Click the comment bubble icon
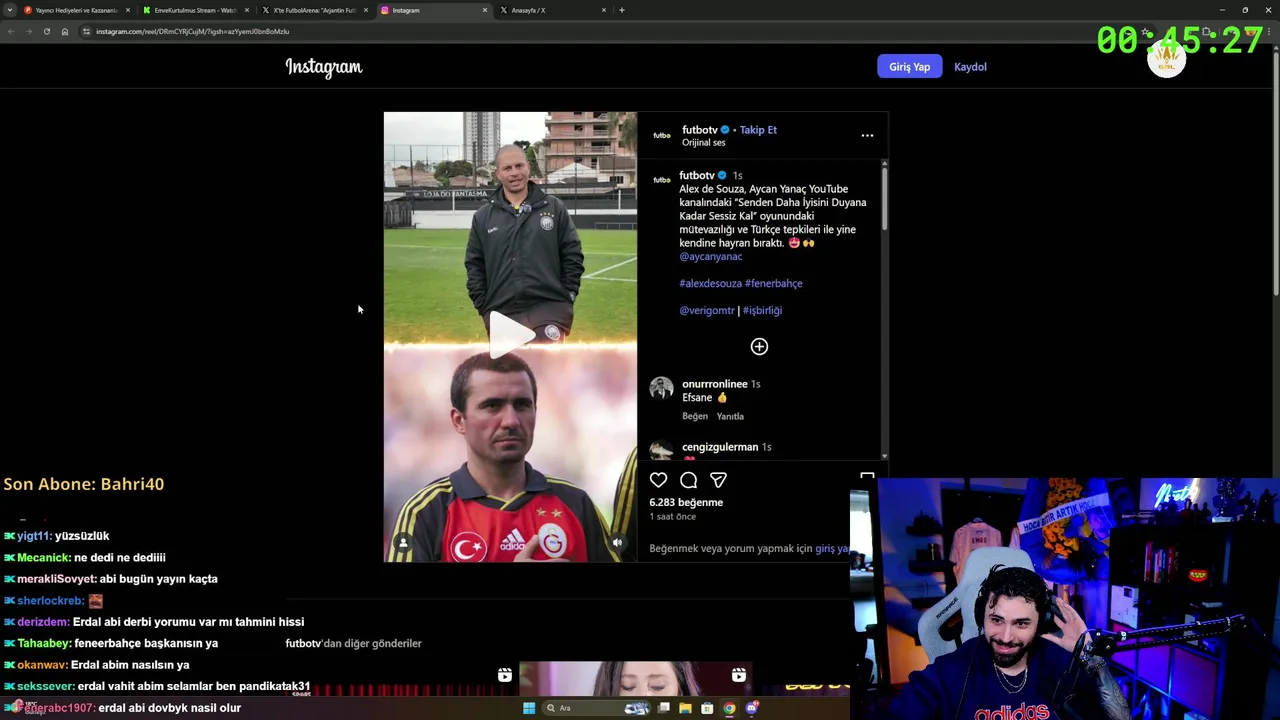The width and height of the screenshot is (1280, 720). click(x=688, y=480)
